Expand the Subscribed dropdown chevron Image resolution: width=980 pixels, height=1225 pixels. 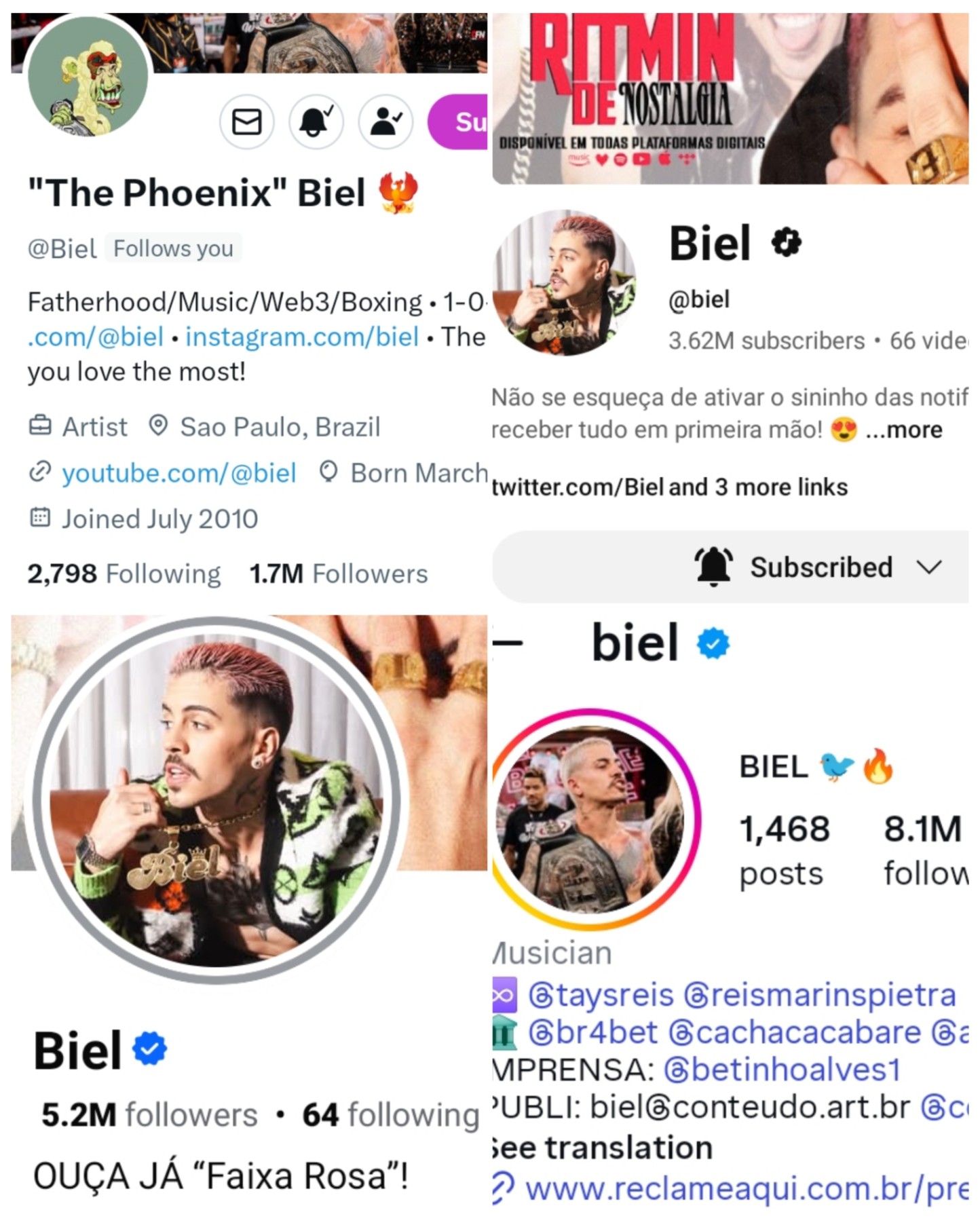[x=929, y=567]
